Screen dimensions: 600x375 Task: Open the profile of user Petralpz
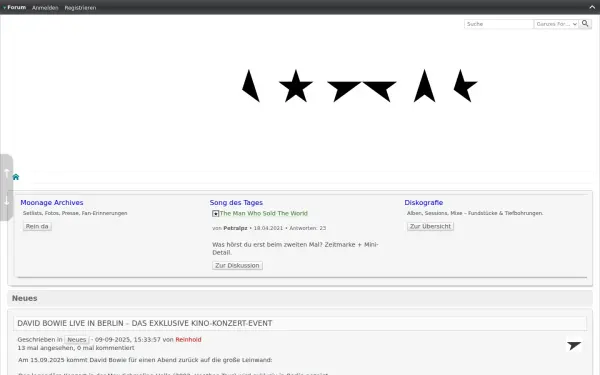pos(235,228)
